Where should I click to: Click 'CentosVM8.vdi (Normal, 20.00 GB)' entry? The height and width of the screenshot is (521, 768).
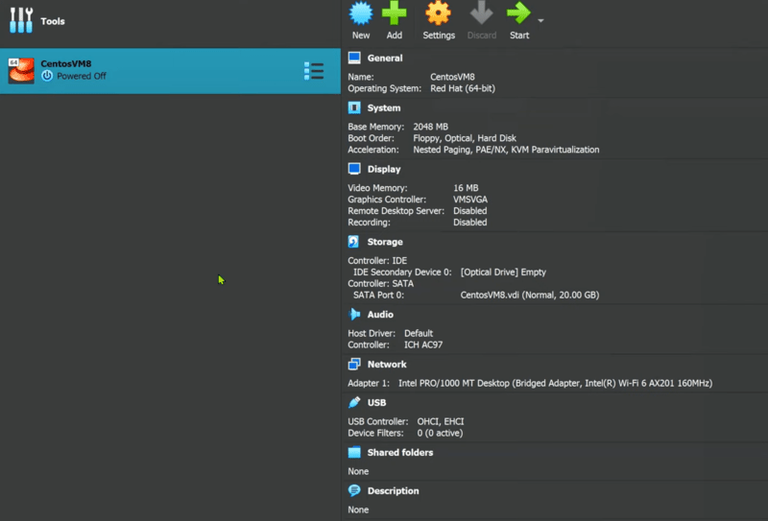pyautogui.click(x=529, y=295)
